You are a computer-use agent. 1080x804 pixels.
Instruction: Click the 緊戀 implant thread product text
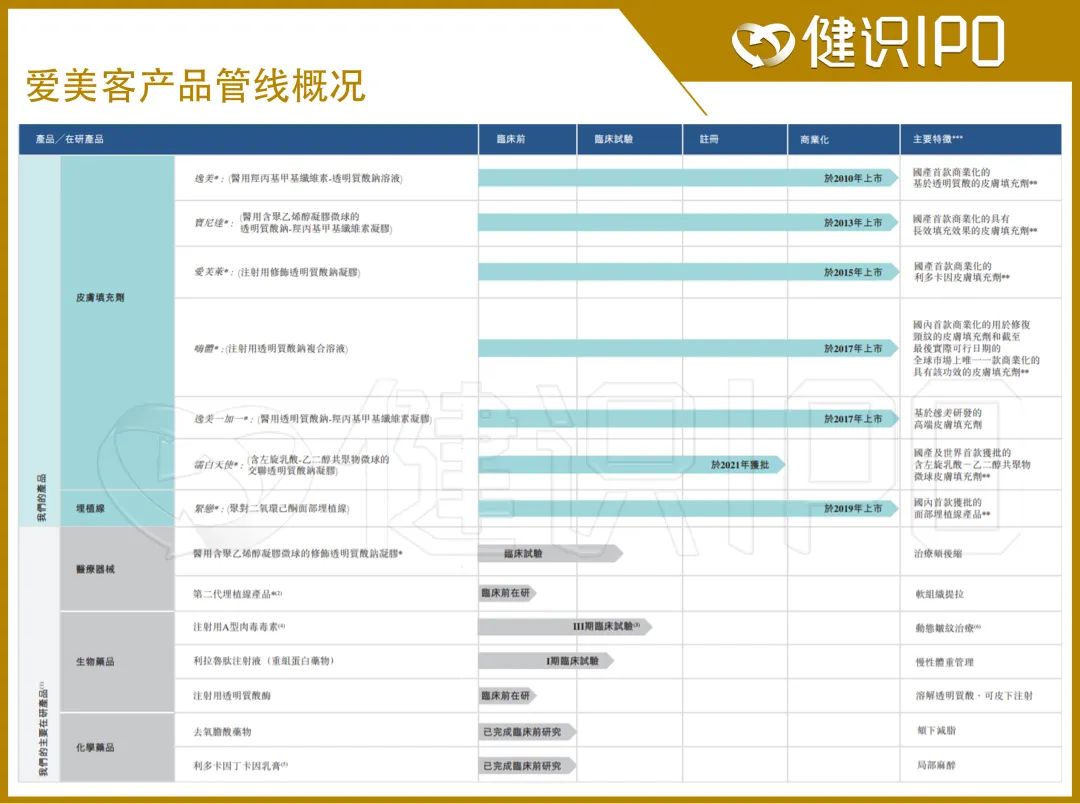(271, 508)
